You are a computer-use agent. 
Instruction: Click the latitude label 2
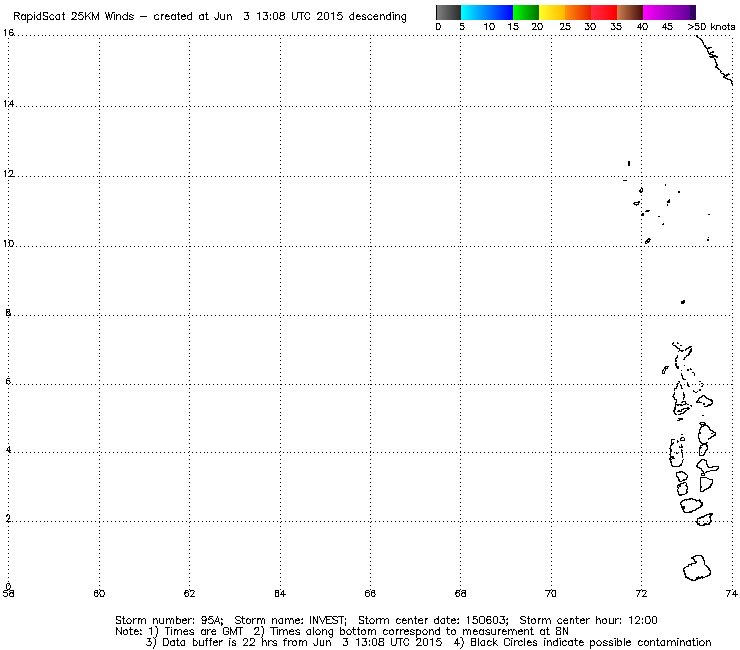(x=8, y=518)
